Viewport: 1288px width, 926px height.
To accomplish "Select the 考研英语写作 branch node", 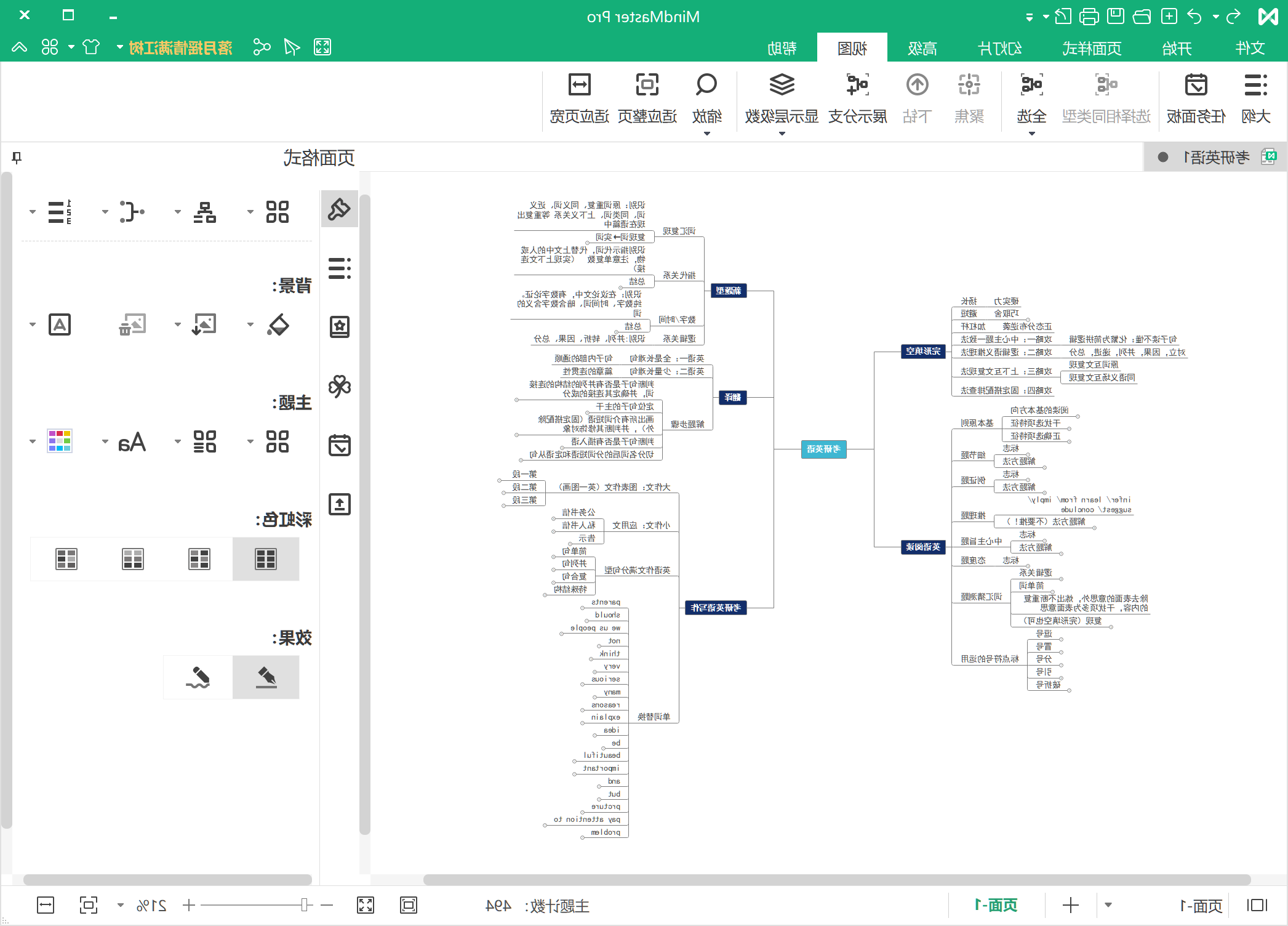I will (x=716, y=608).
